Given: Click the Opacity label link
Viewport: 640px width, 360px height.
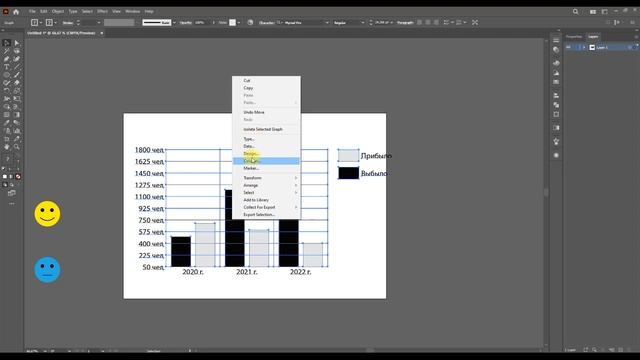Looking at the screenshot, I should [186, 23].
